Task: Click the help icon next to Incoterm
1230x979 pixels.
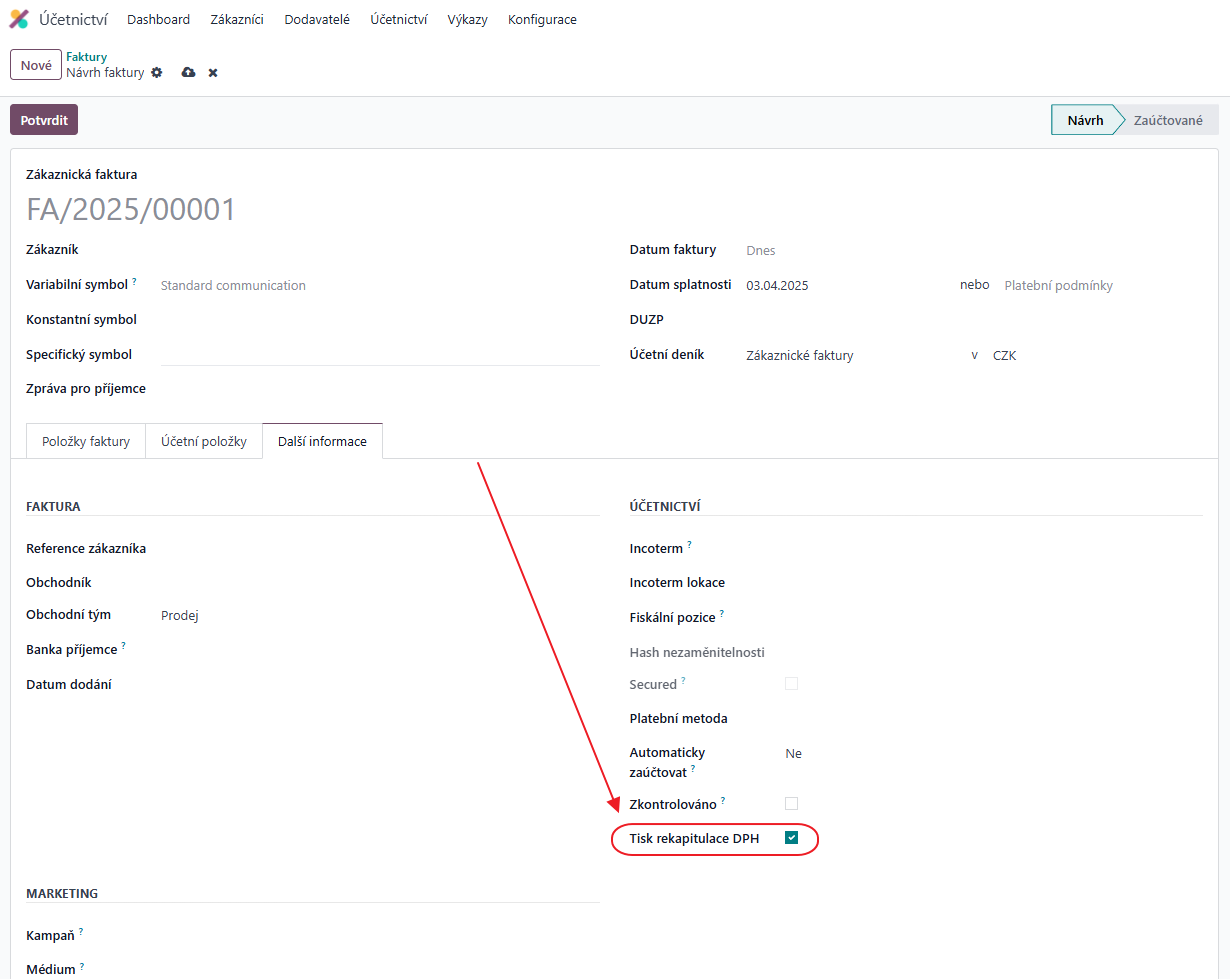Action: [x=689, y=545]
